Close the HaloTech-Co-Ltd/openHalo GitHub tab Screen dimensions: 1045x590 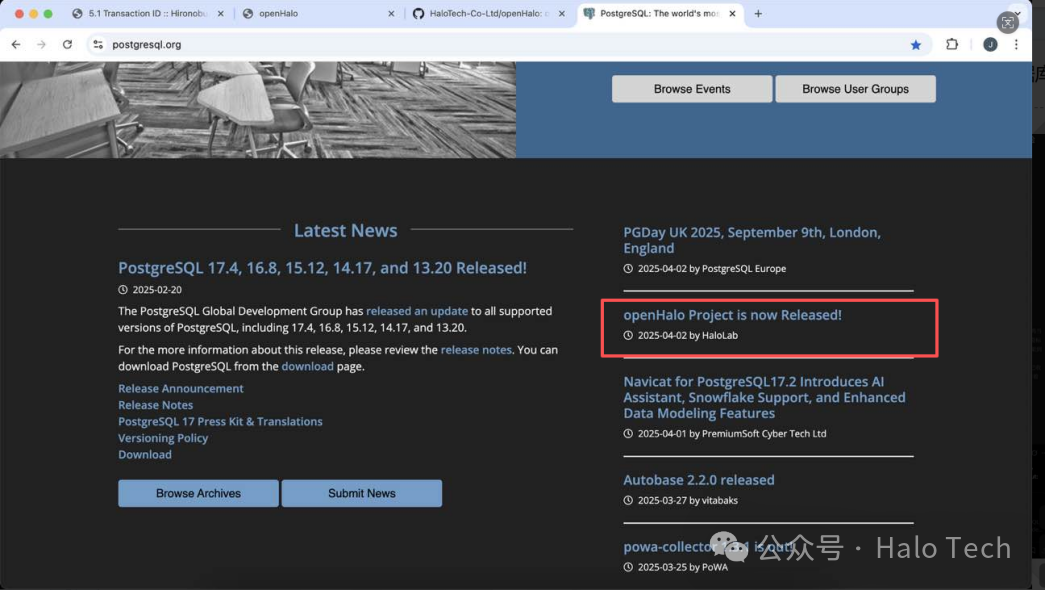point(562,13)
